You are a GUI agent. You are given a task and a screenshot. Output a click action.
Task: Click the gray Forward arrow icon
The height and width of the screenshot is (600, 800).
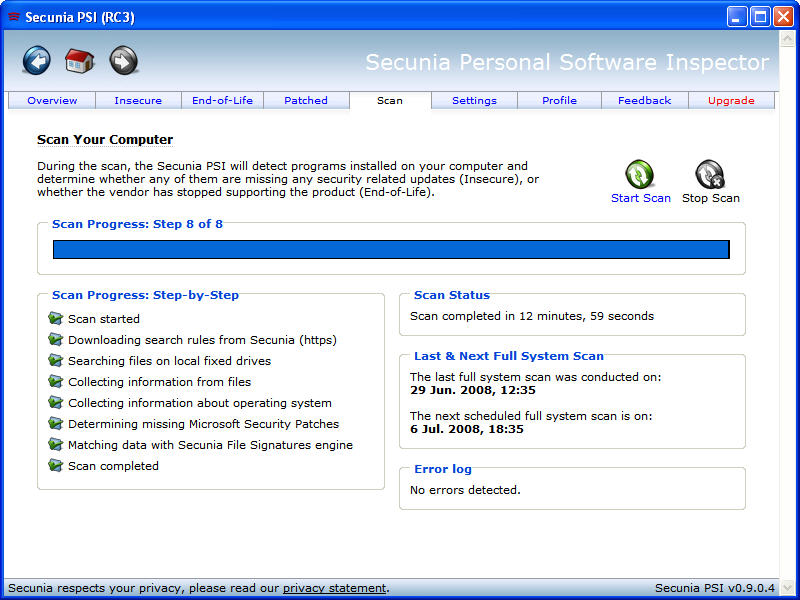[123, 61]
